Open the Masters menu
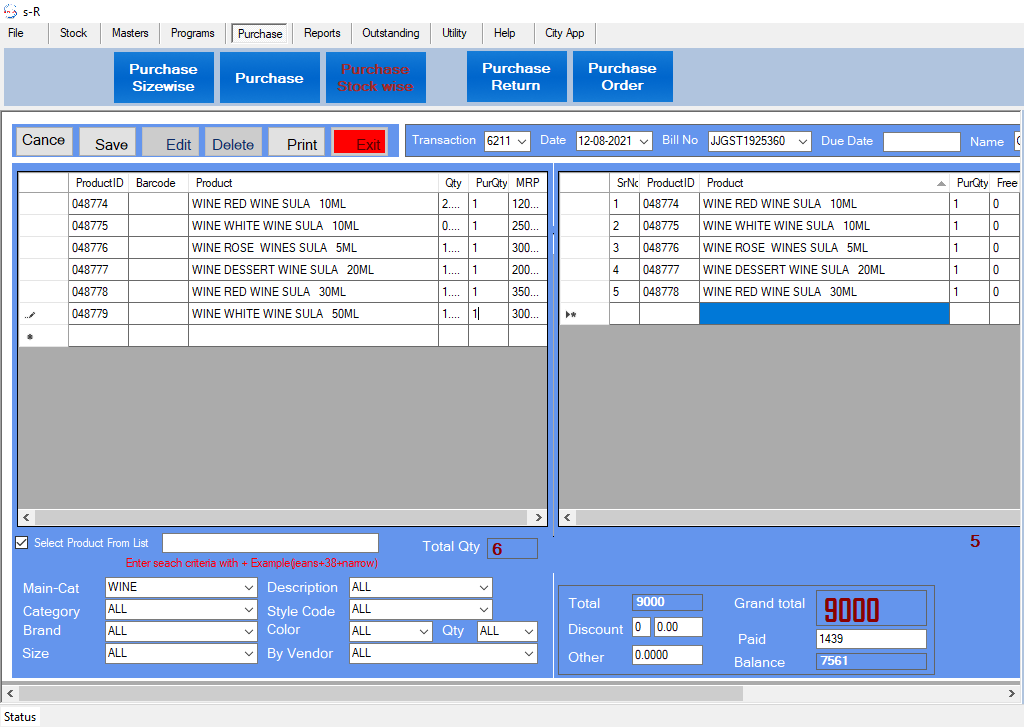The image size is (1024, 727). [x=130, y=33]
